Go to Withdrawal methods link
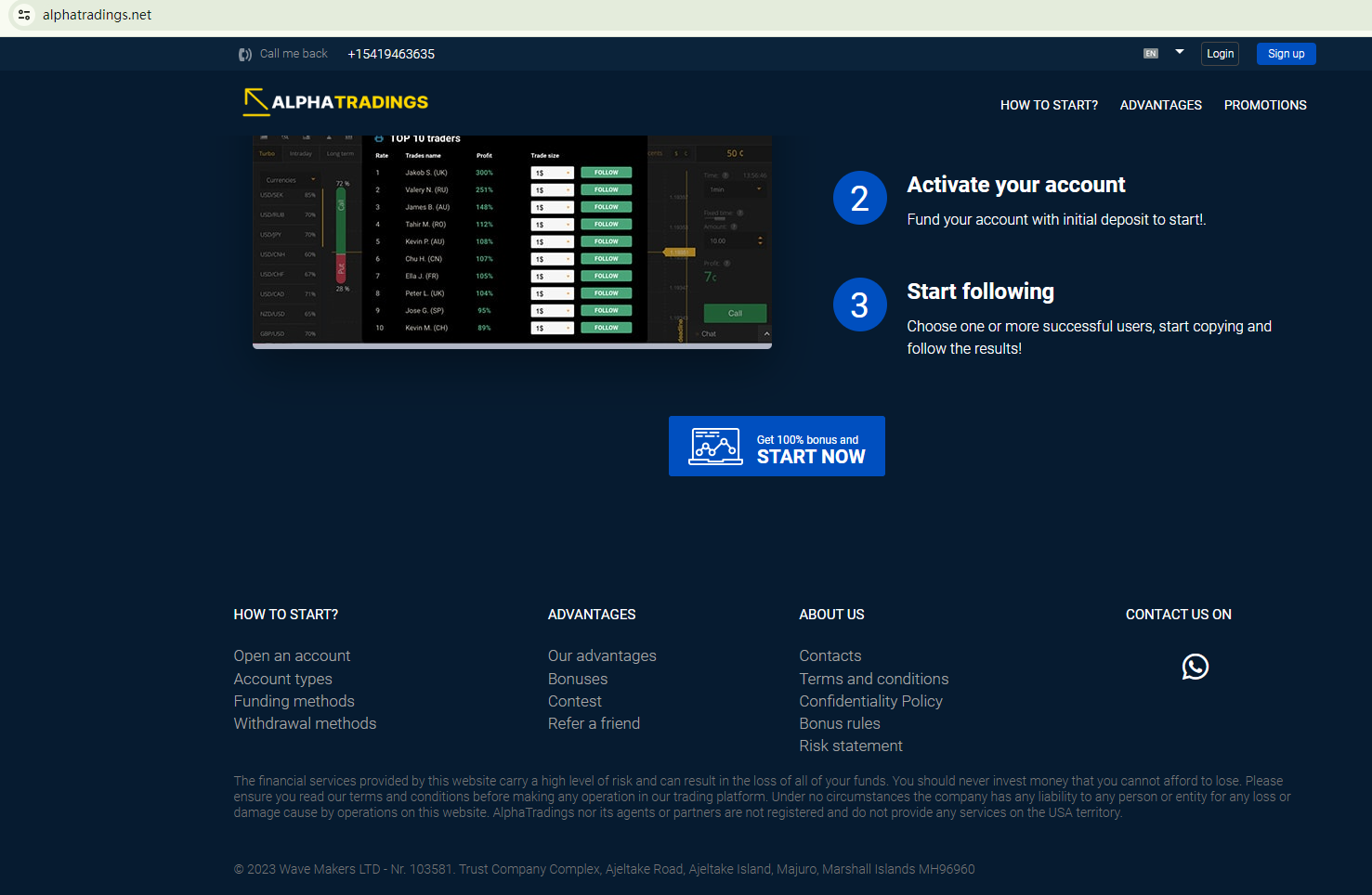This screenshot has width=1372, height=895. [x=305, y=723]
